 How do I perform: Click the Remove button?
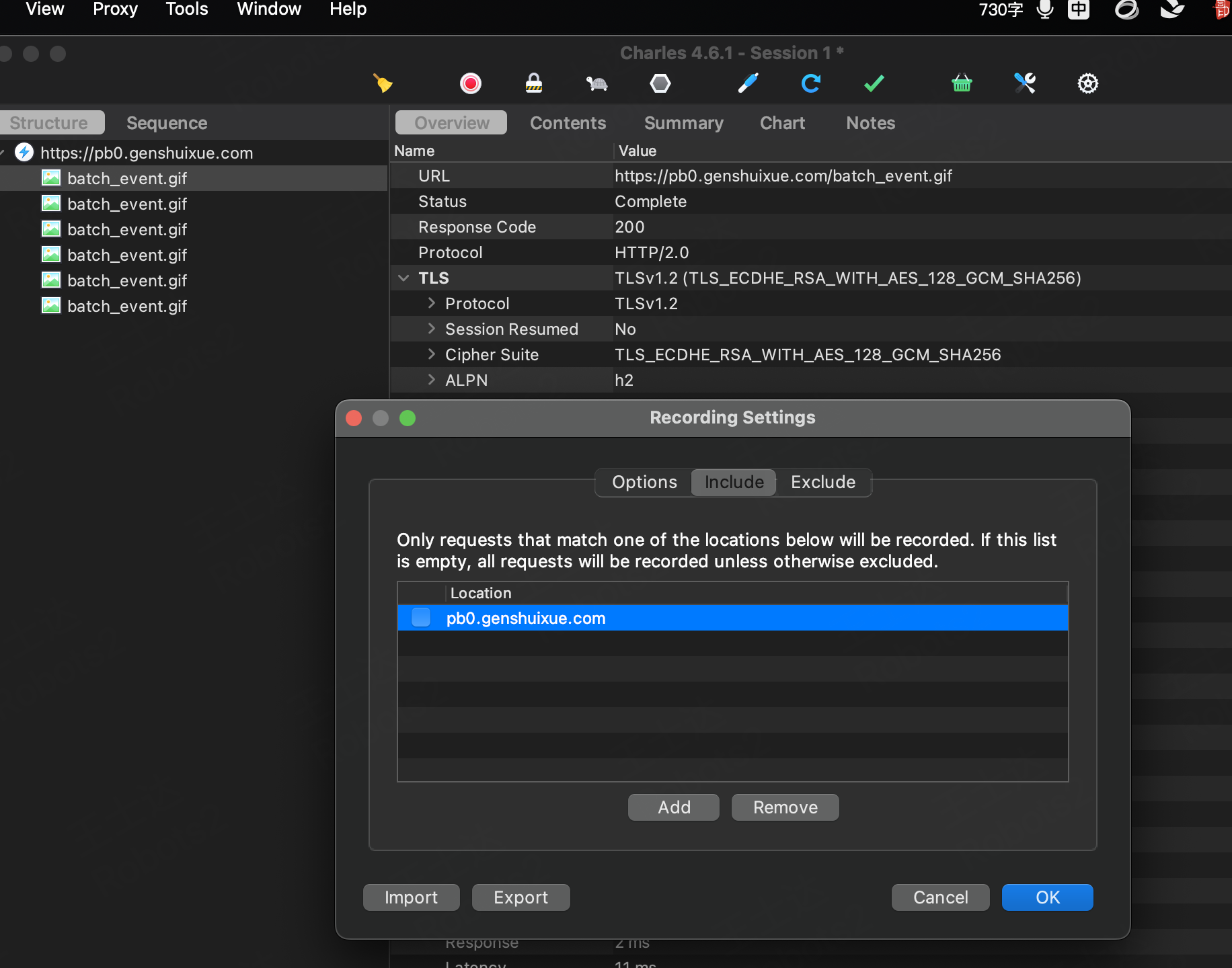(x=785, y=807)
